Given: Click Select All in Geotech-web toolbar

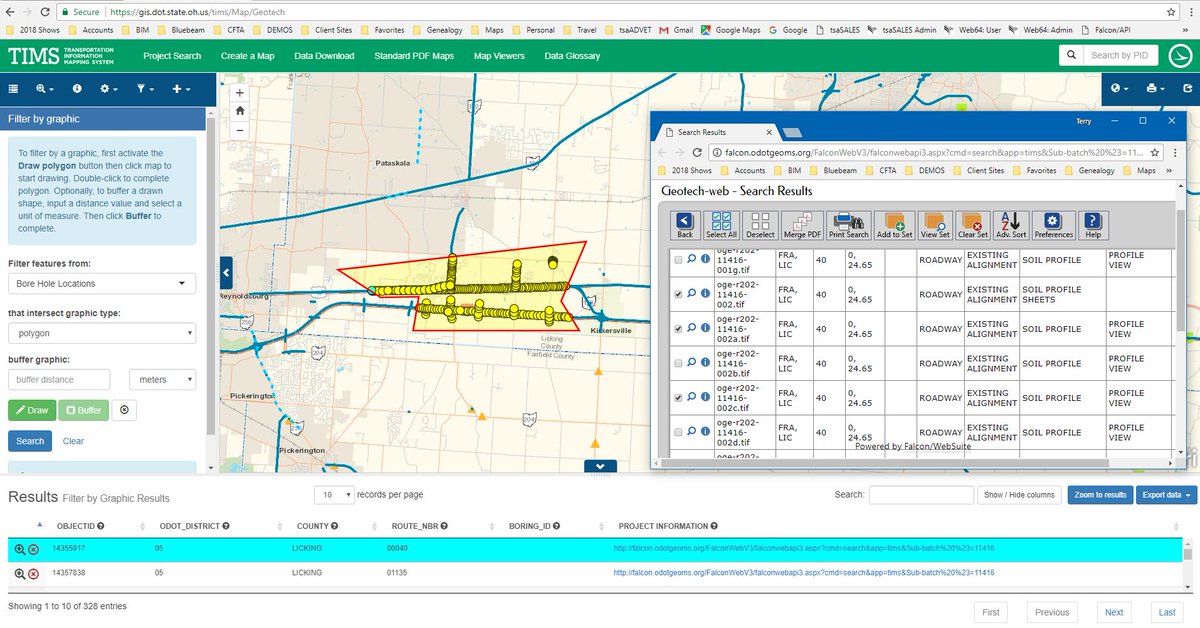Looking at the screenshot, I should pyautogui.click(x=720, y=224).
